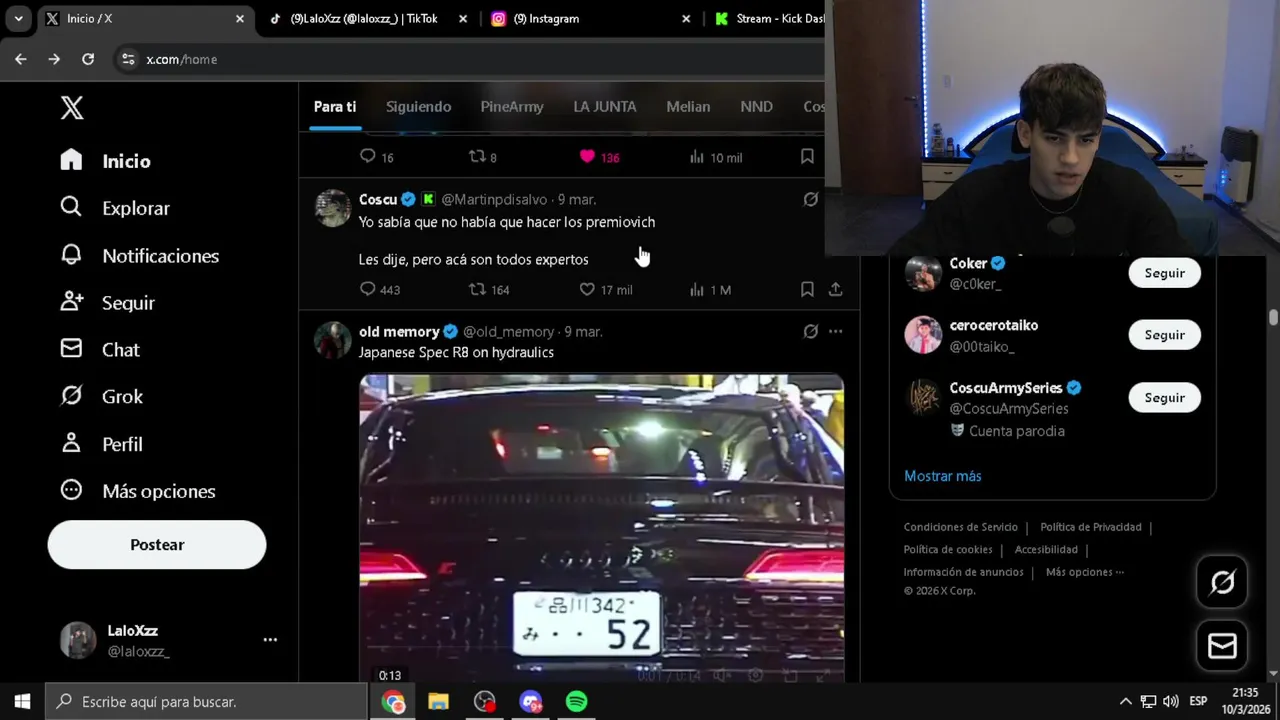Open Condiciones de Servicio link

tap(961, 527)
